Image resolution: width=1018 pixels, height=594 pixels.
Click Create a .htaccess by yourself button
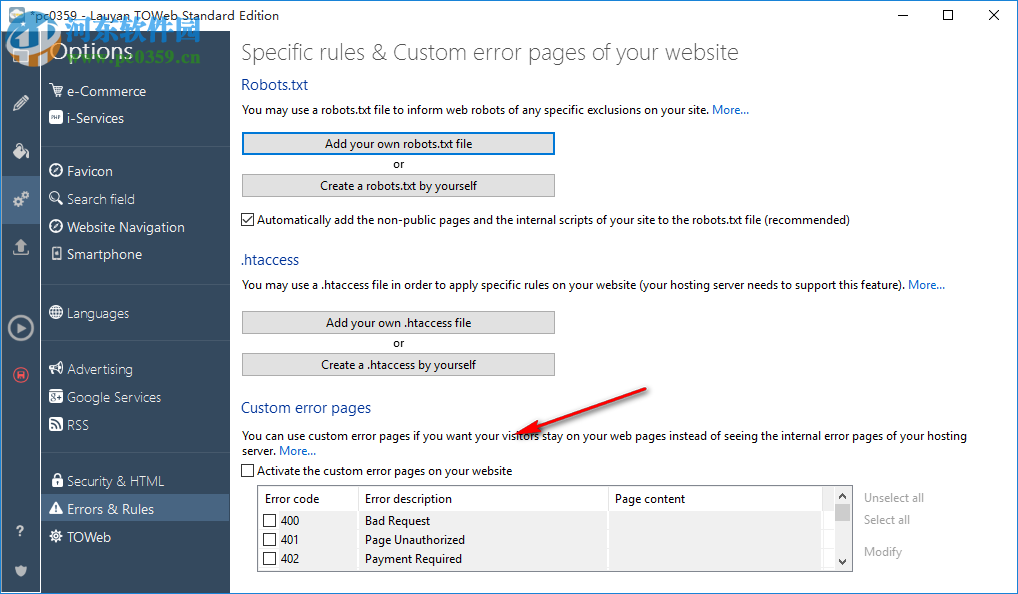point(398,365)
